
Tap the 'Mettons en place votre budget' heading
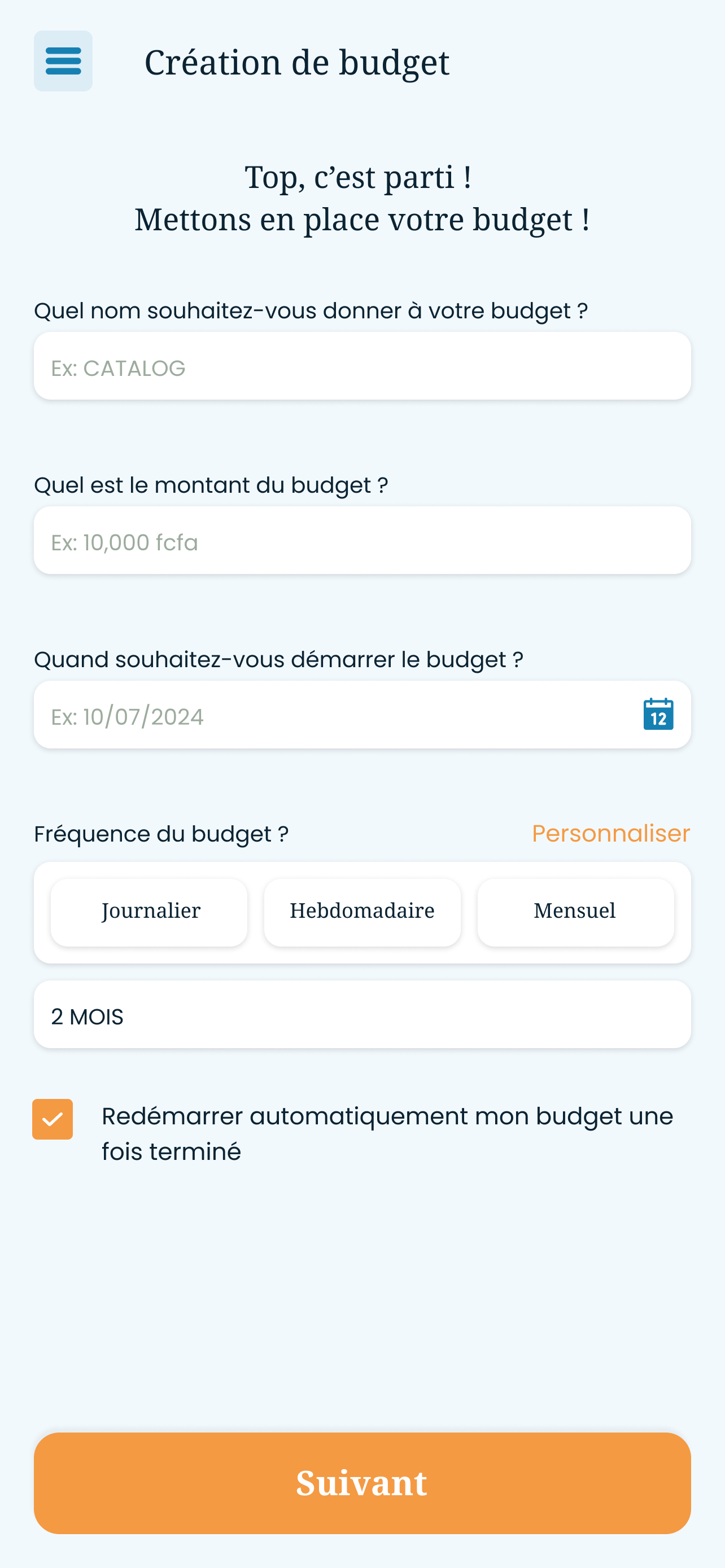(x=362, y=219)
